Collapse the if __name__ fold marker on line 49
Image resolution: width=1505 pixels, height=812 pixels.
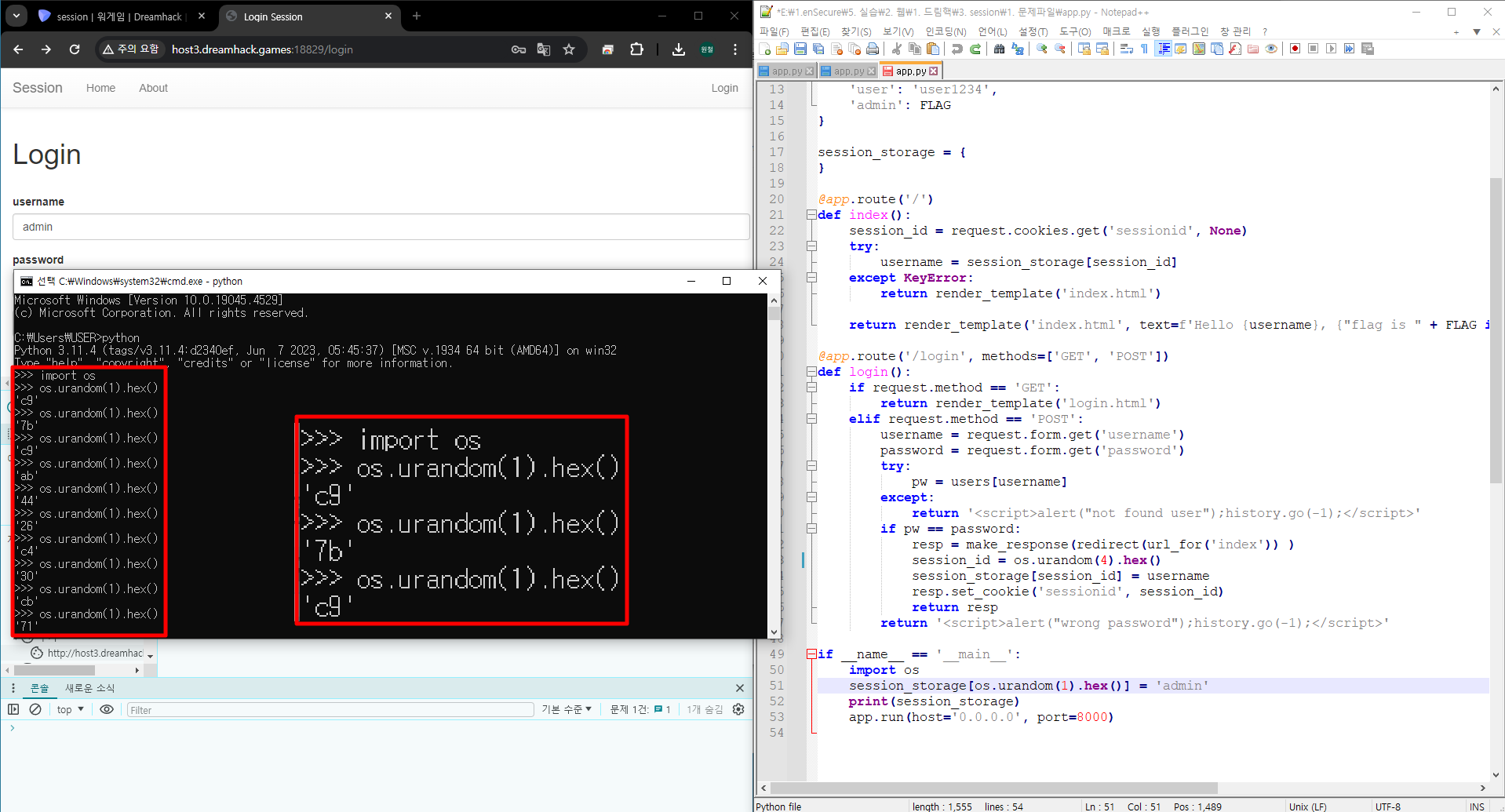[x=811, y=654]
